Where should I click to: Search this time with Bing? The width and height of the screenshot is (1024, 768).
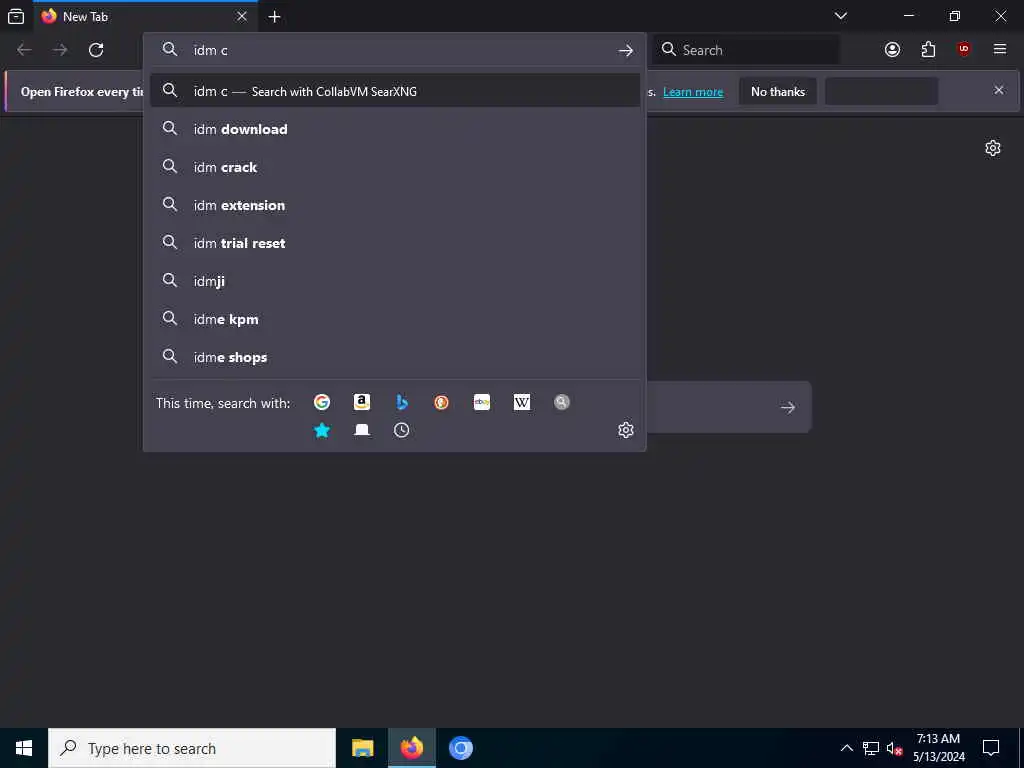click(402, 402)
